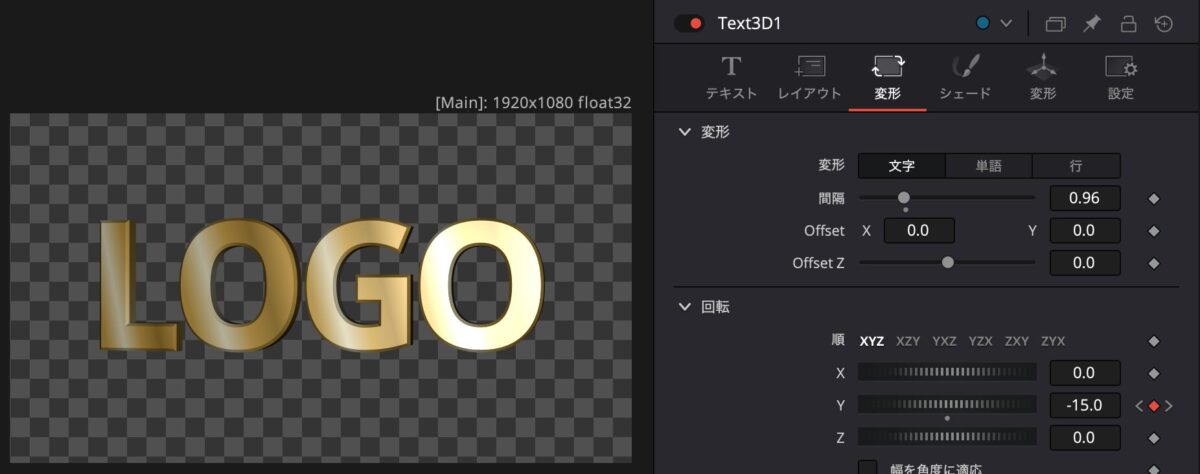
Task: Add a keyframe for Offset Z
Action: [1153, 264]
